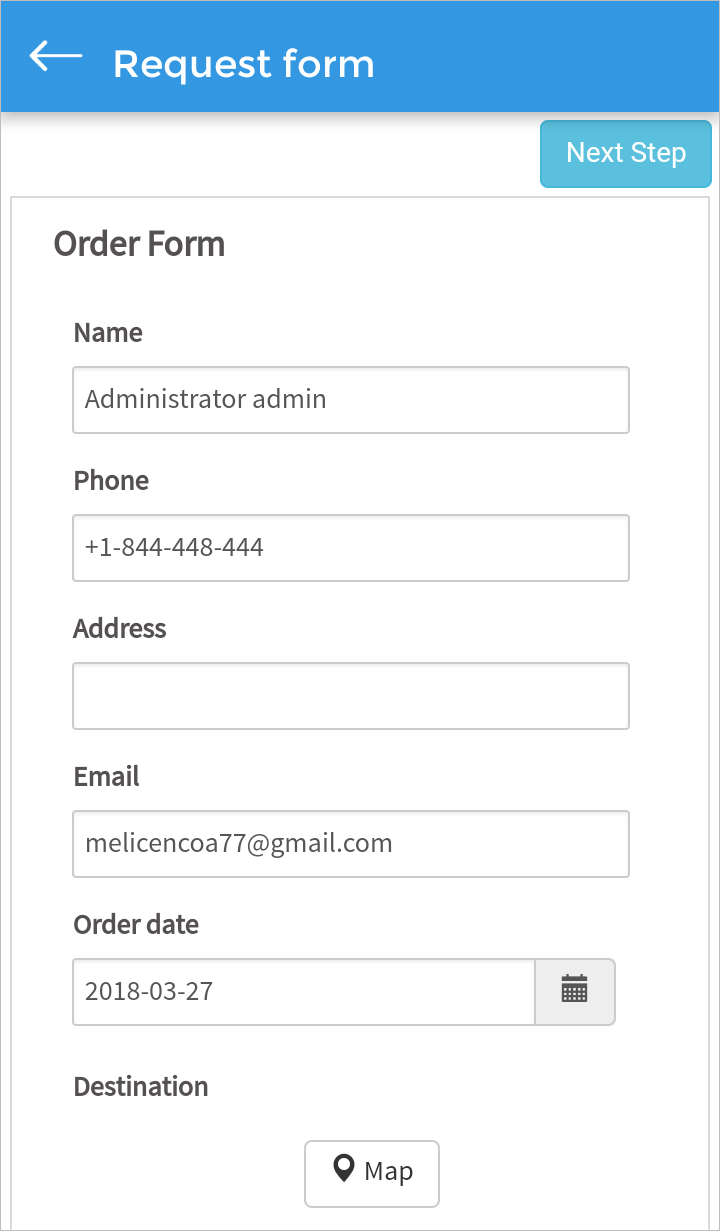Viewport: 720px width, 1231px height.
Task: Tap the Email field label
Action: [107, 777]
